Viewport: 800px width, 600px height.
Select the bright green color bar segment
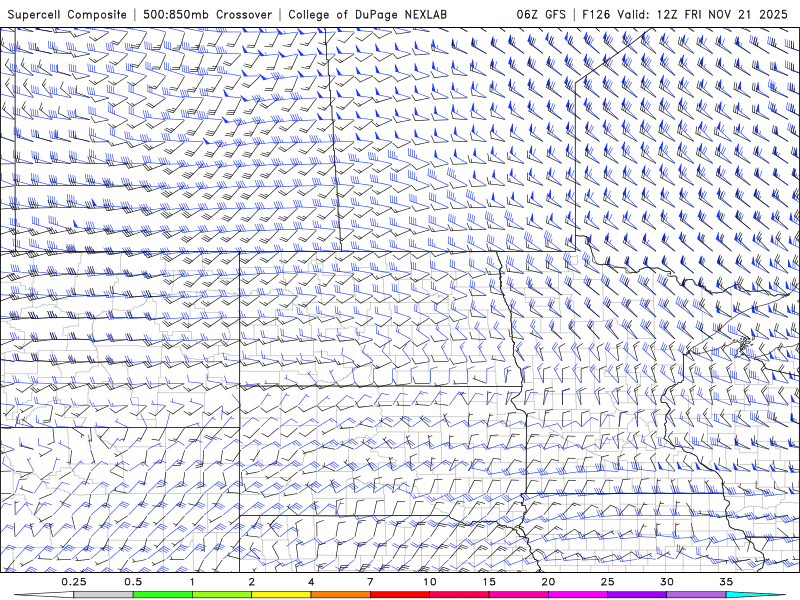(163, 595)
